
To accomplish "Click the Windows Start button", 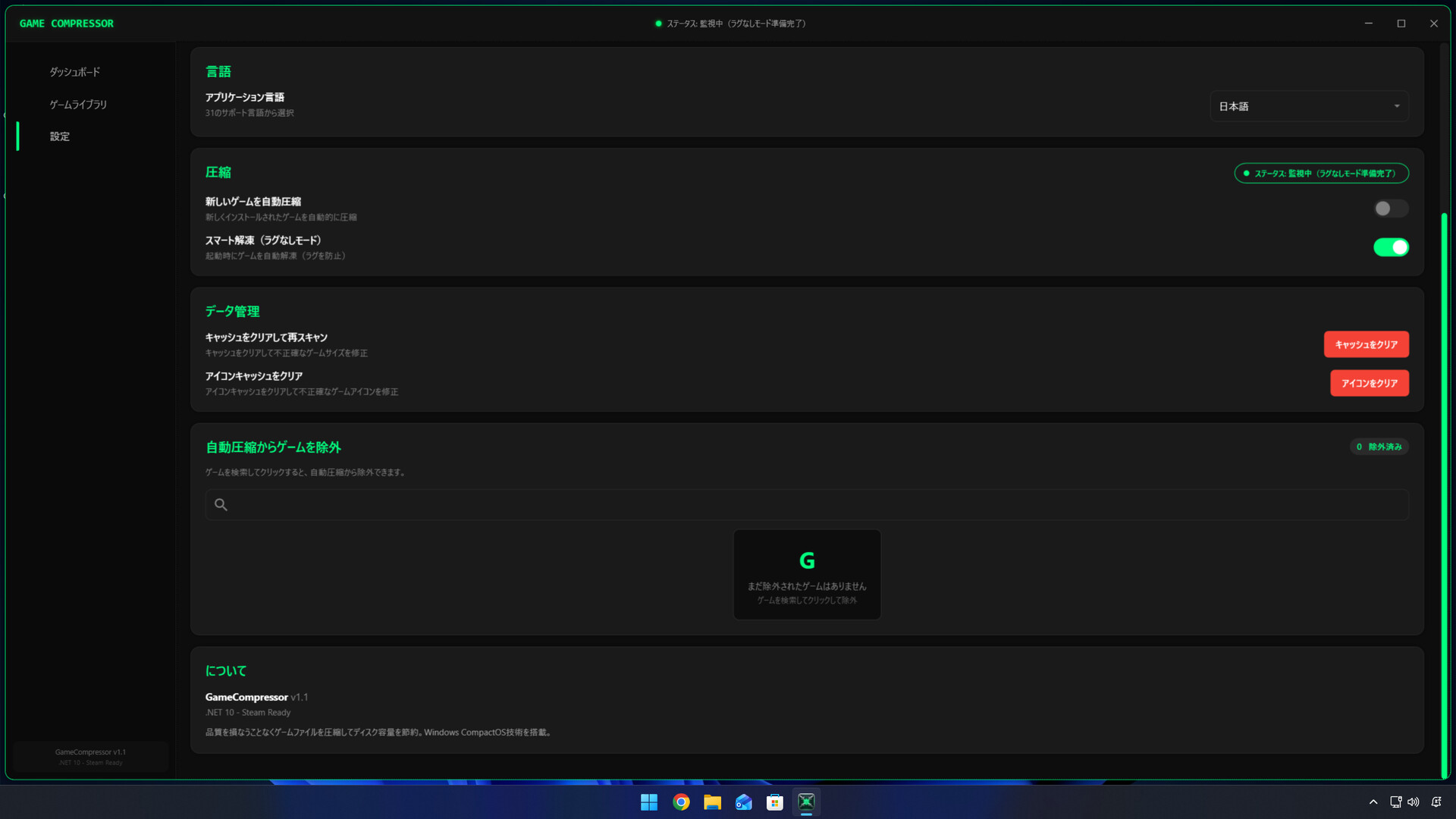I will pos(649,802).
